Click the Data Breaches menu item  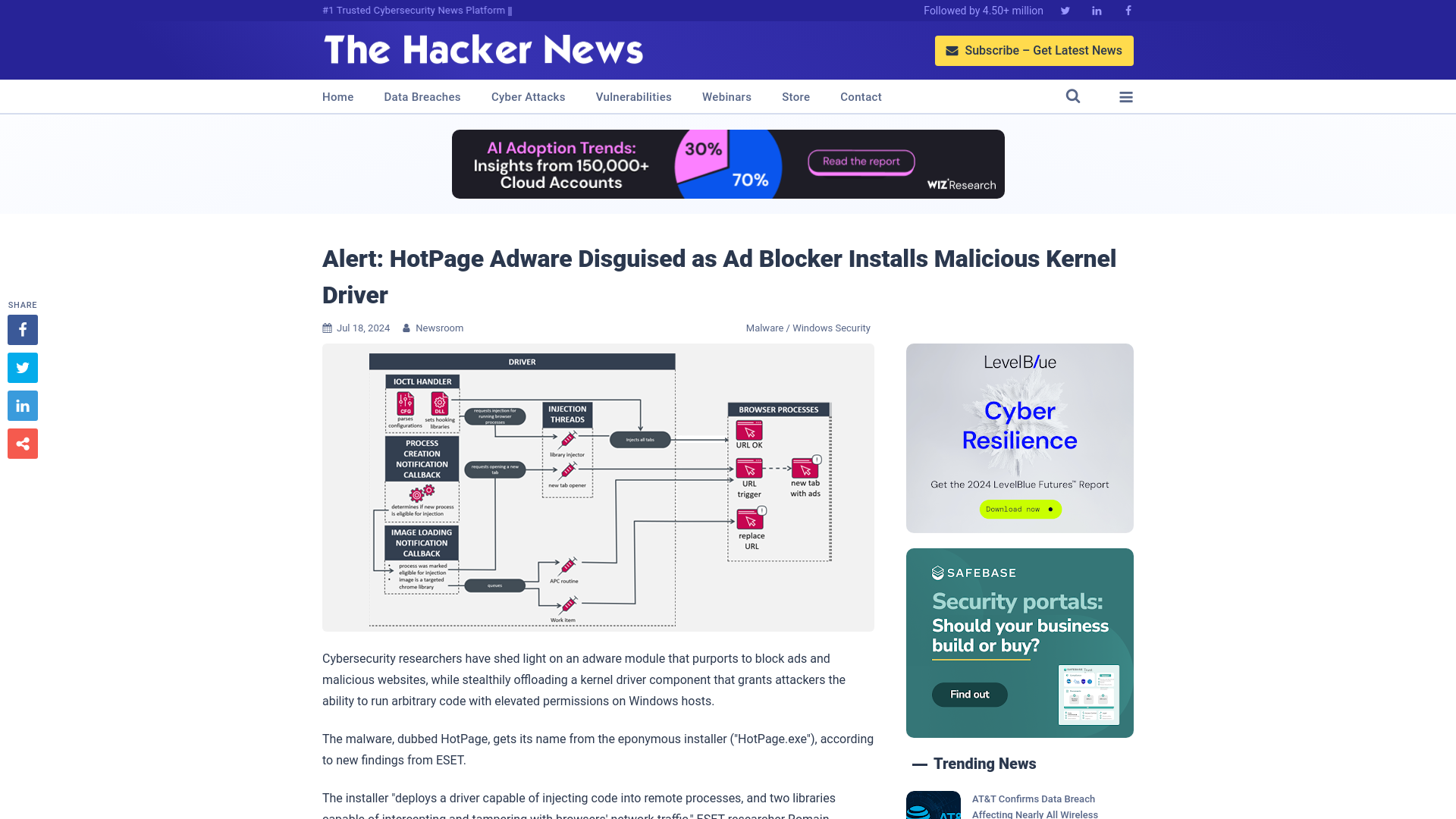point(422,96)
